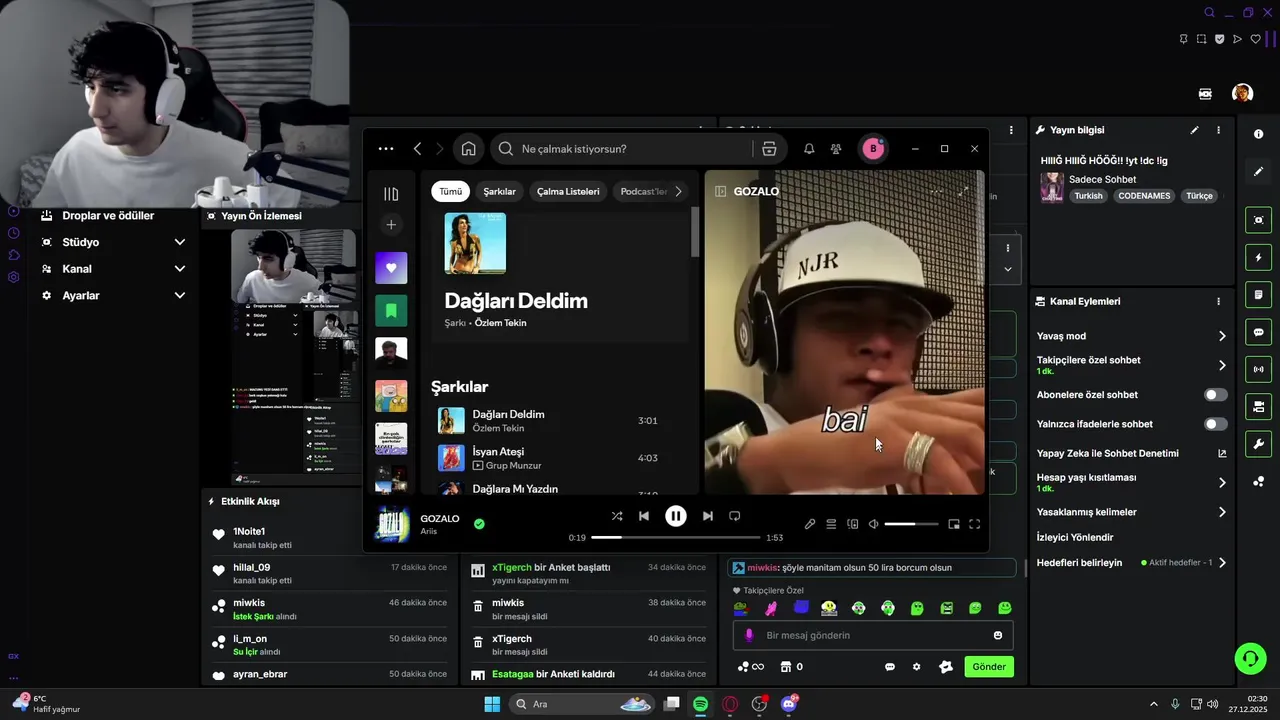Open Özlem Tekin artist link under title
Viewport: 1280px width, 720px height.
[x=500, y=323]
